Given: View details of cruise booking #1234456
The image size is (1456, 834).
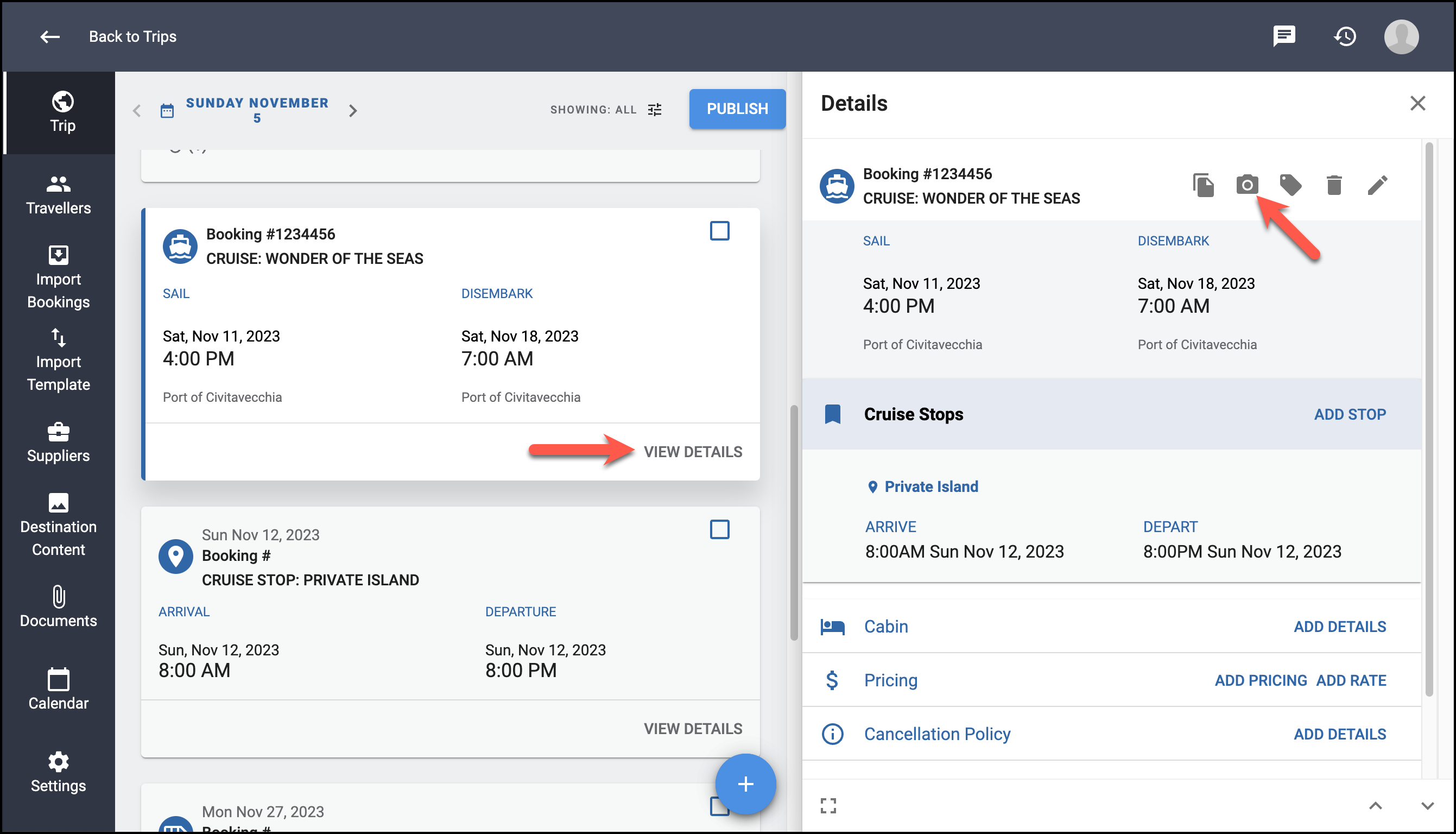Looking at the screenshot, I should point(693,452).
